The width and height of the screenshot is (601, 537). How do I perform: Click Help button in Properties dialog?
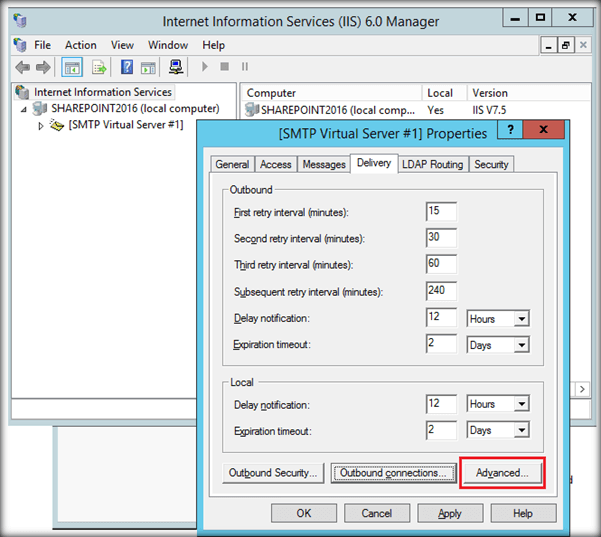523,513
